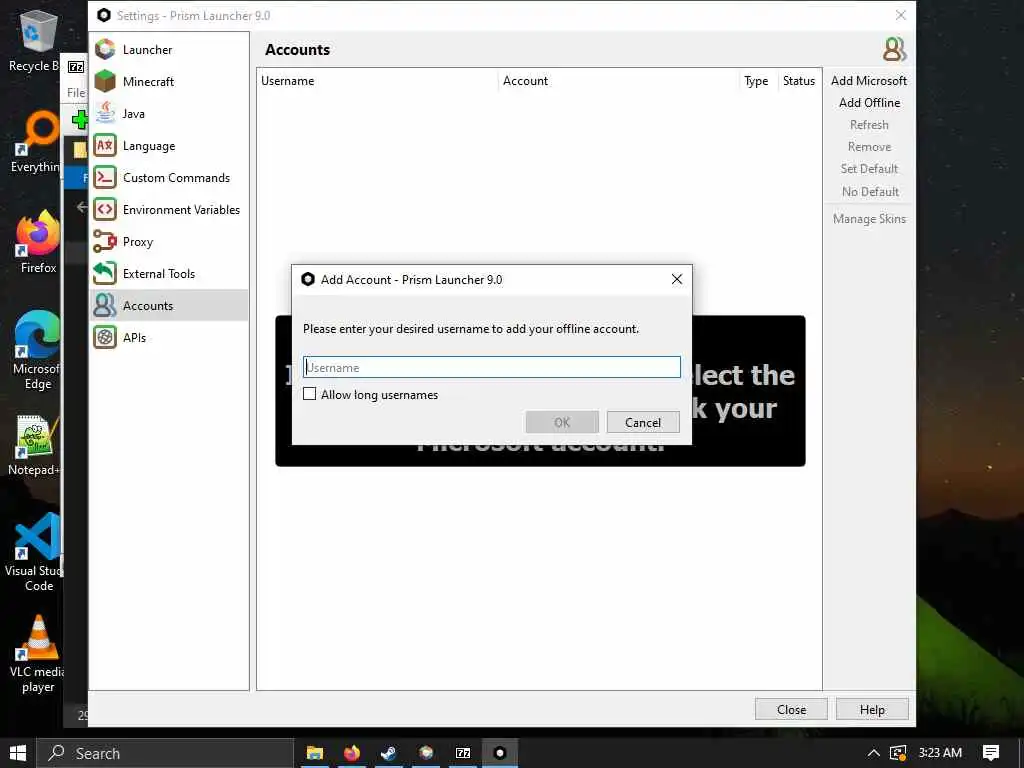
Task: Click the Windows taskbar Search box
Action: (165, 753)
